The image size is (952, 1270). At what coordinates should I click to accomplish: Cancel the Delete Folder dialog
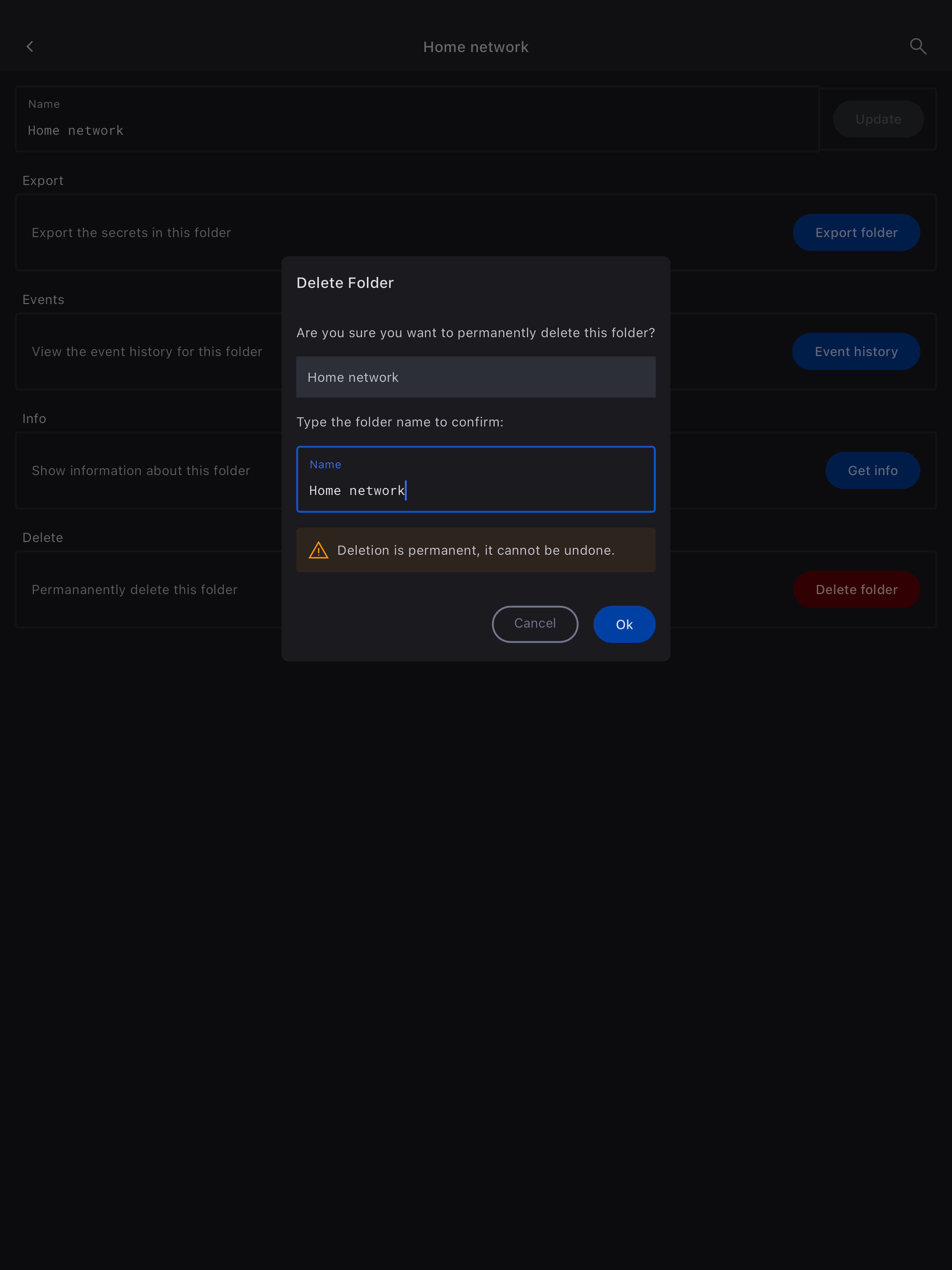pyautogui.click(x=535, y=624)
